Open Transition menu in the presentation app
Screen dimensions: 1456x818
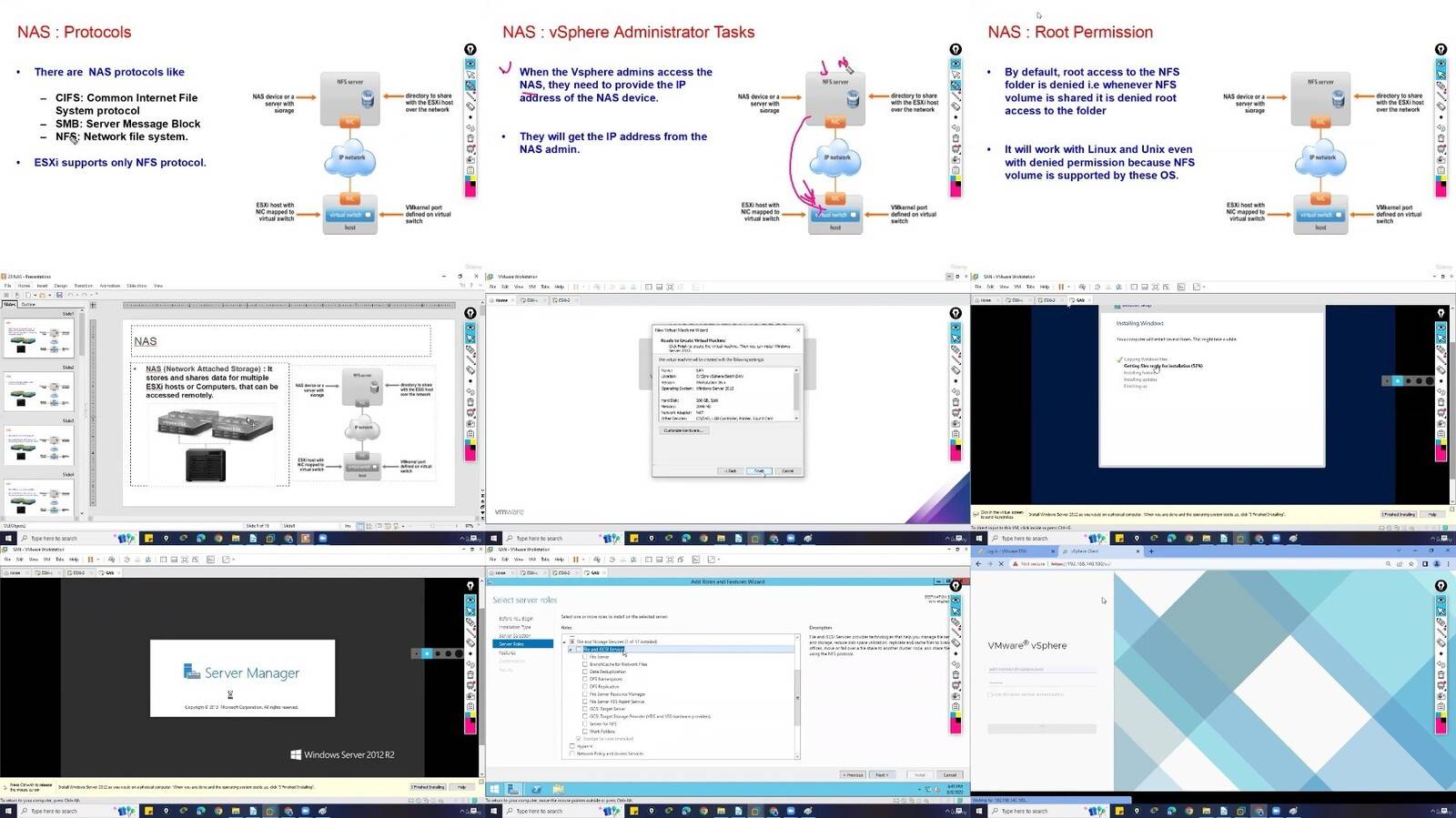(x=83, y=286)
